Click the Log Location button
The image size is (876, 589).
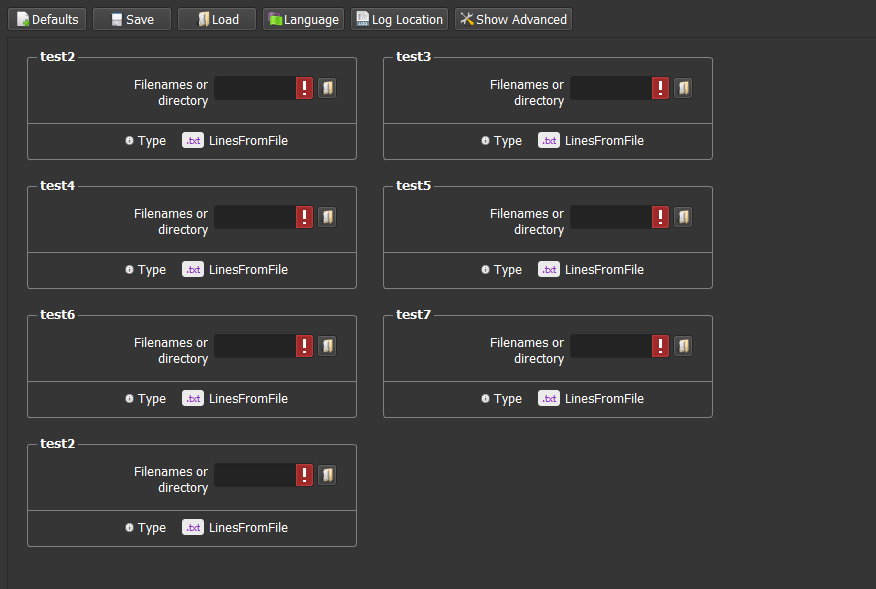tap(399, 19)
